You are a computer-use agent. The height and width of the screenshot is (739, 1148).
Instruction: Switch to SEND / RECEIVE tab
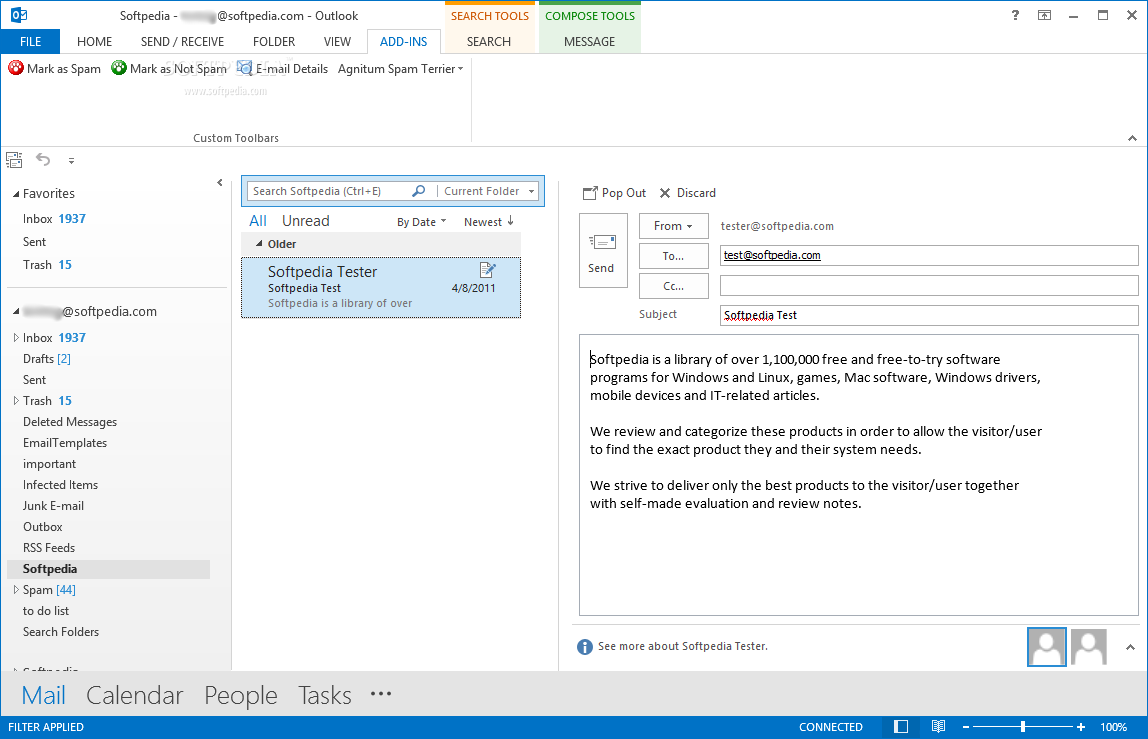182,42
